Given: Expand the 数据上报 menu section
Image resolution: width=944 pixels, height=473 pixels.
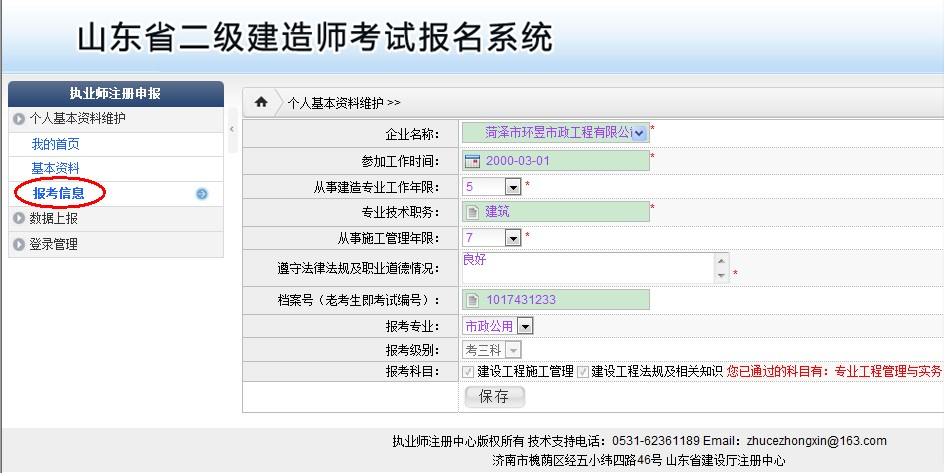Looking at the screenshot, I should pos(116,218).
